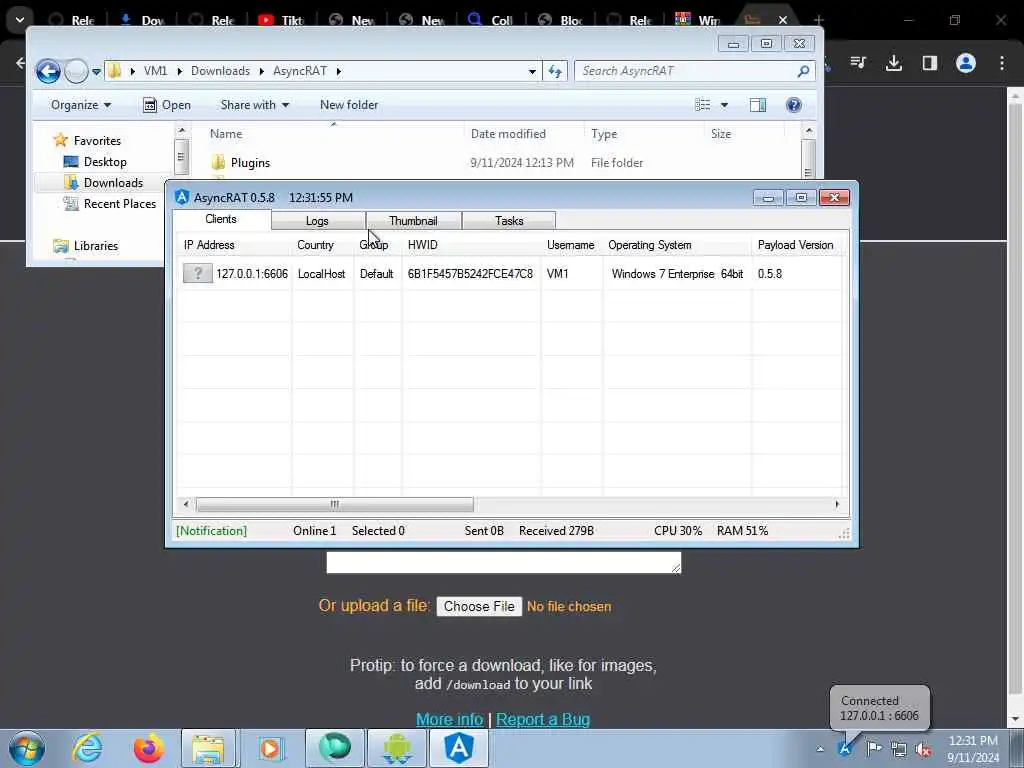
Task: Click the Received 279B status entry
Action: pos(556,531)
